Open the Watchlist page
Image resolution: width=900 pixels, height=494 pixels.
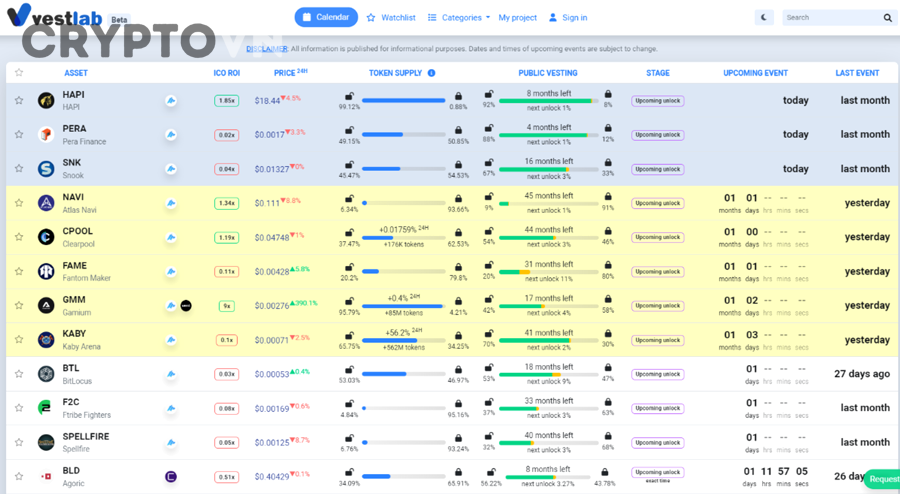pyautogui.click(x=391, y=18)
